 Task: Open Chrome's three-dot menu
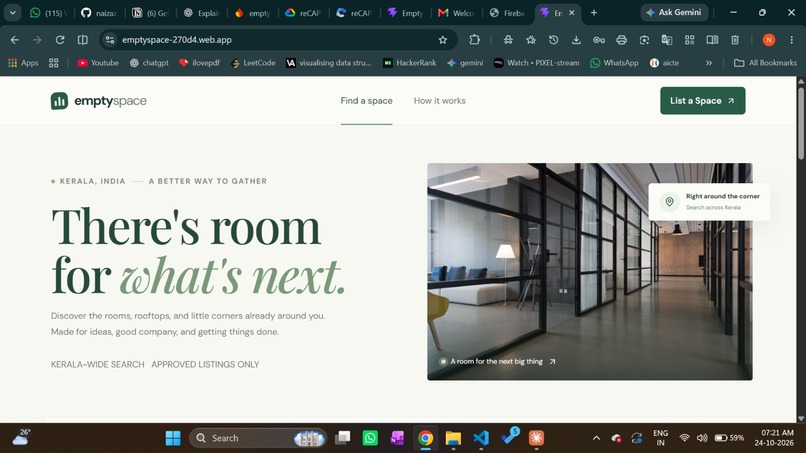[792, 40]
